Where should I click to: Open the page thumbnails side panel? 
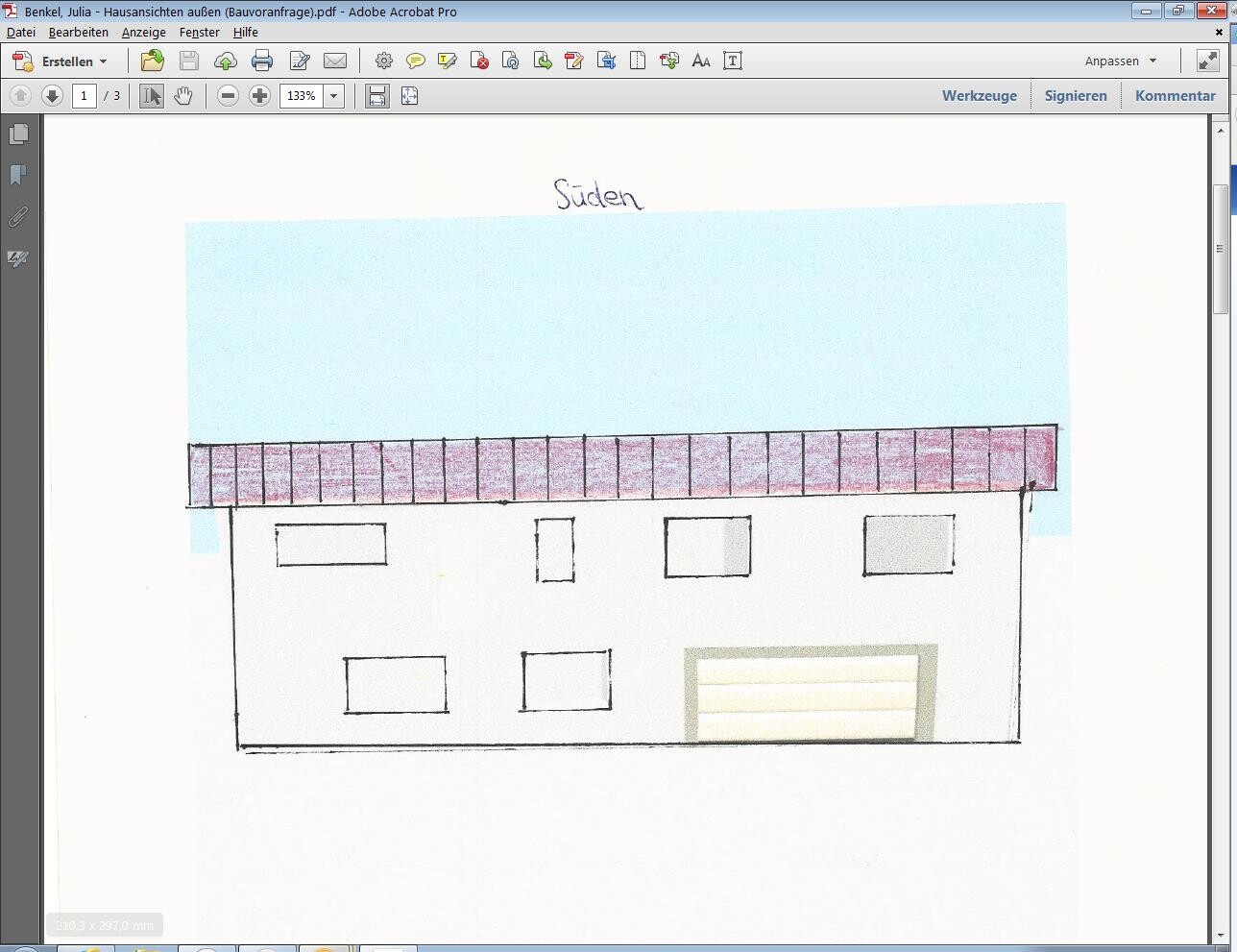18,134
